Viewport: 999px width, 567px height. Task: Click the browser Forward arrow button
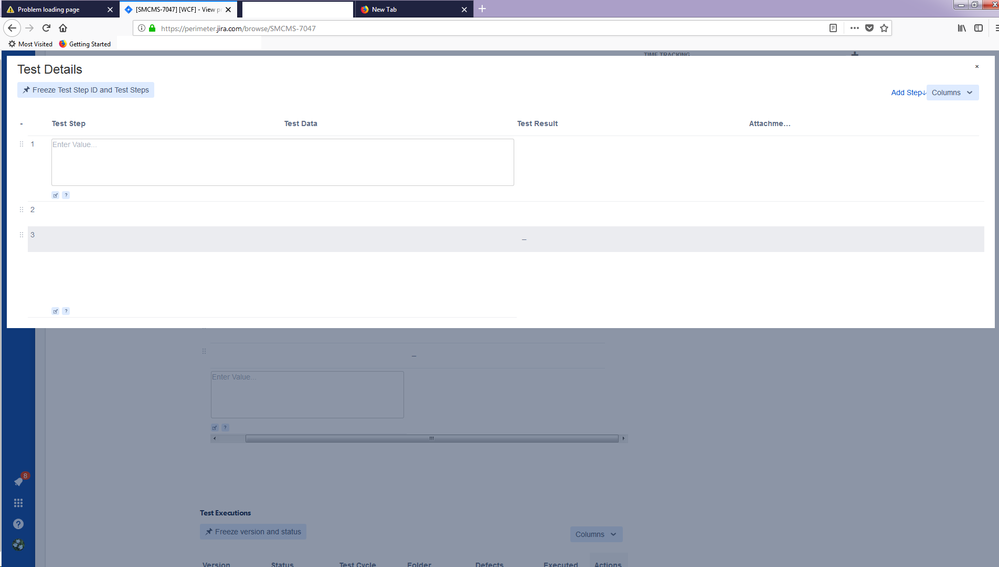[x=29, y=28]
